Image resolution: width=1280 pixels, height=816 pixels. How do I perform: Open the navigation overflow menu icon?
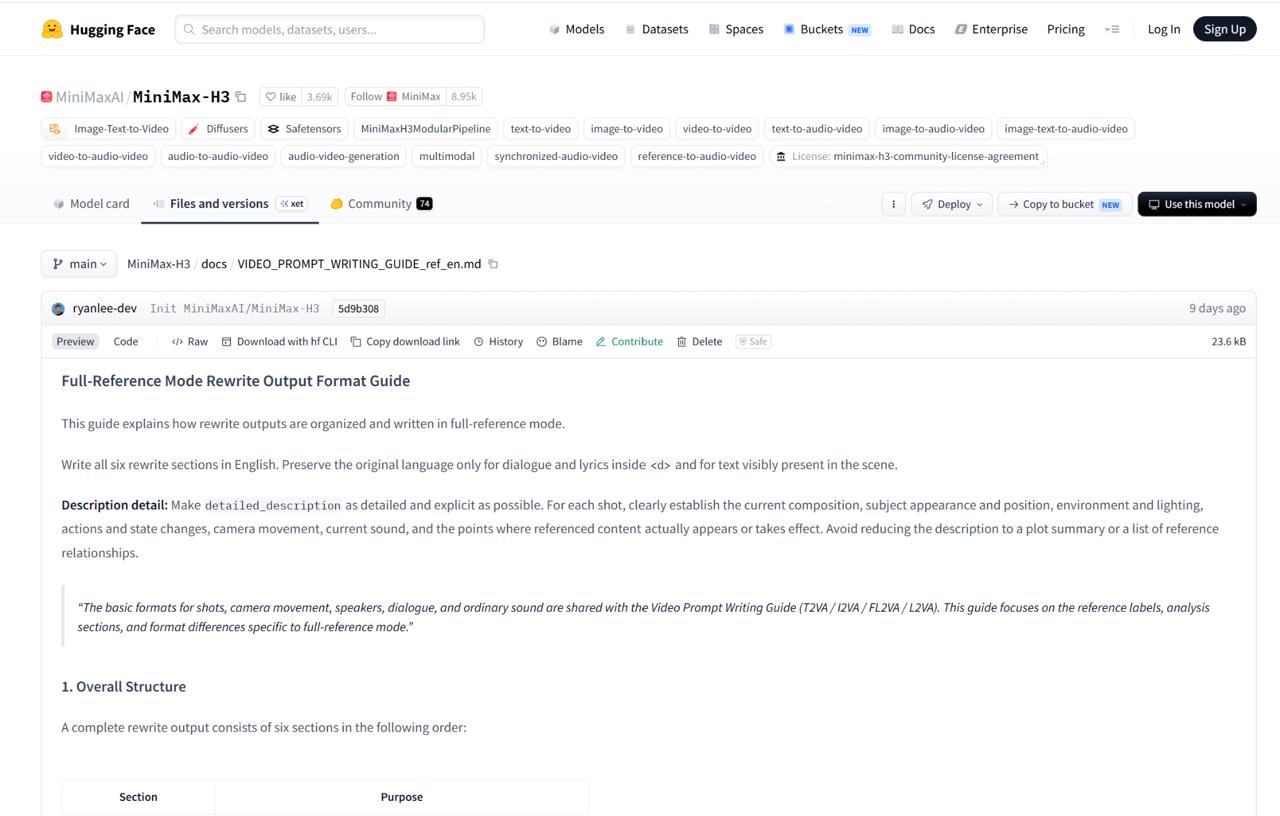point(1112,29)
